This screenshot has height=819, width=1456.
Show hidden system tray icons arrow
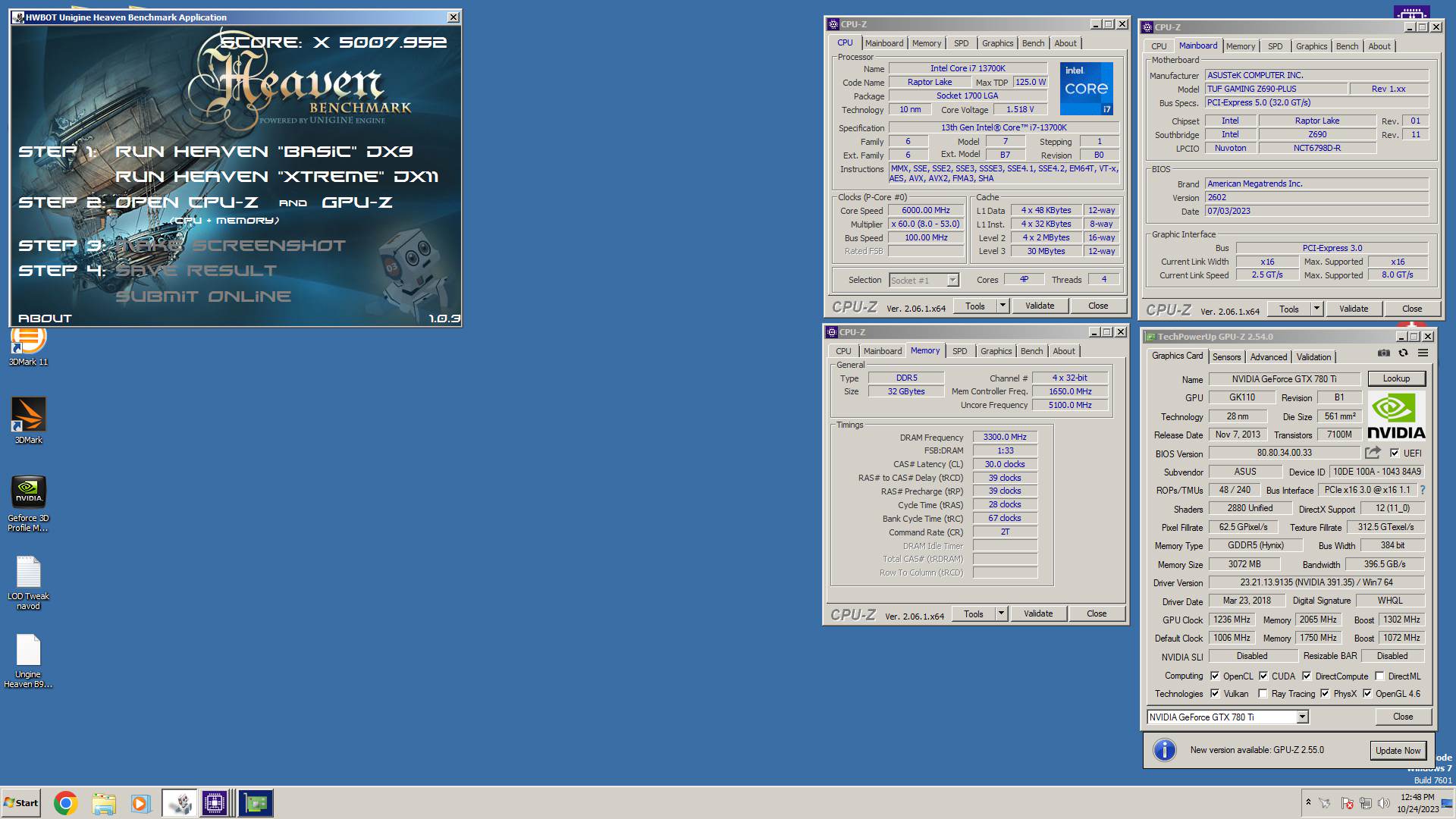coord(1308,802)
